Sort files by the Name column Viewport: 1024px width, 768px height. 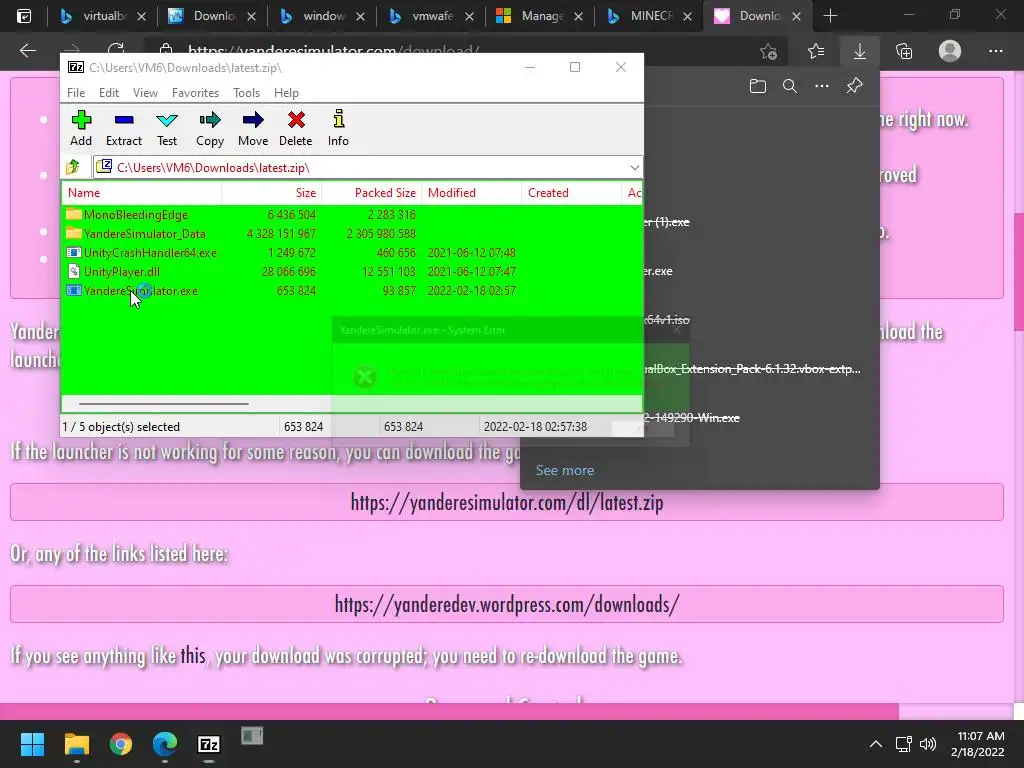click(142, 193)
